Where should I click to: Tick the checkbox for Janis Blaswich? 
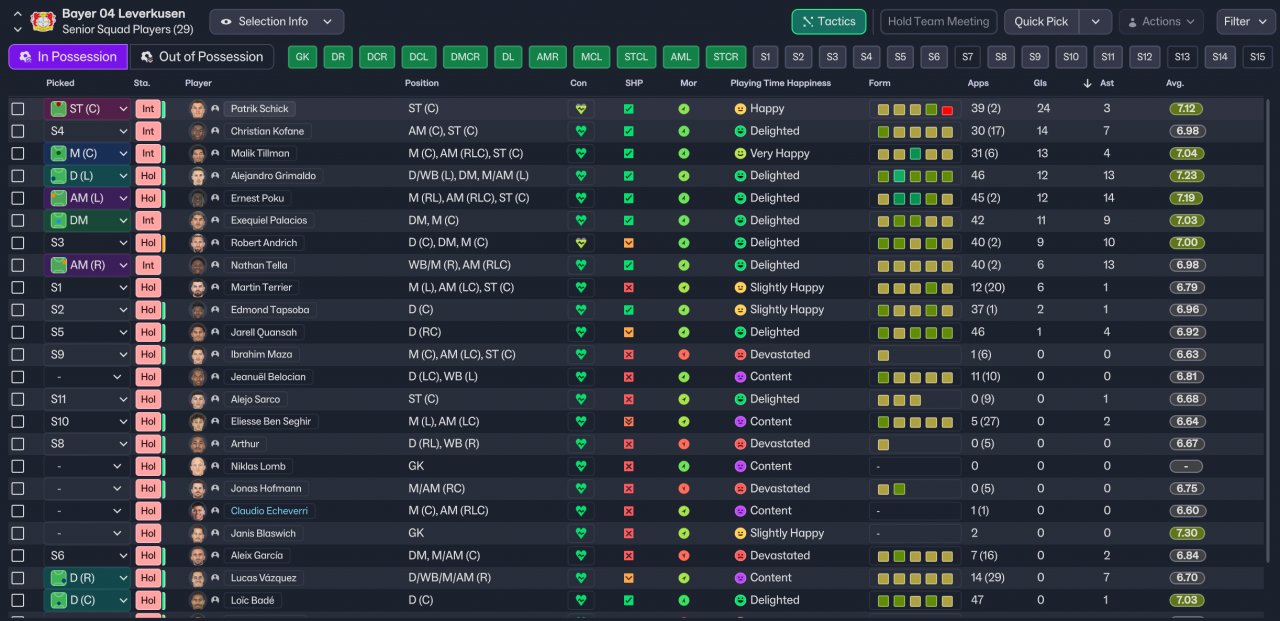tap(18, 533)
